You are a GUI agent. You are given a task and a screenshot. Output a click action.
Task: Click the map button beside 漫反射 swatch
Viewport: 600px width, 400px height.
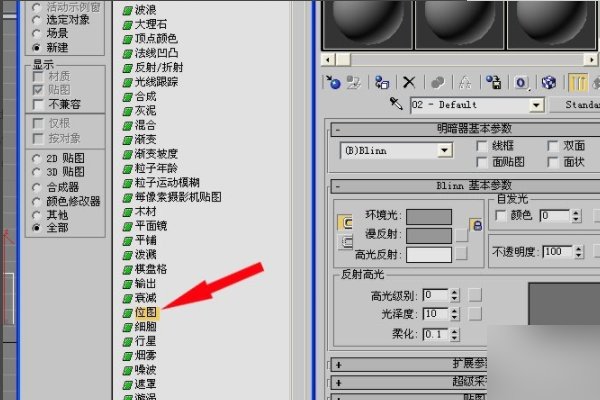coord(461,235)
